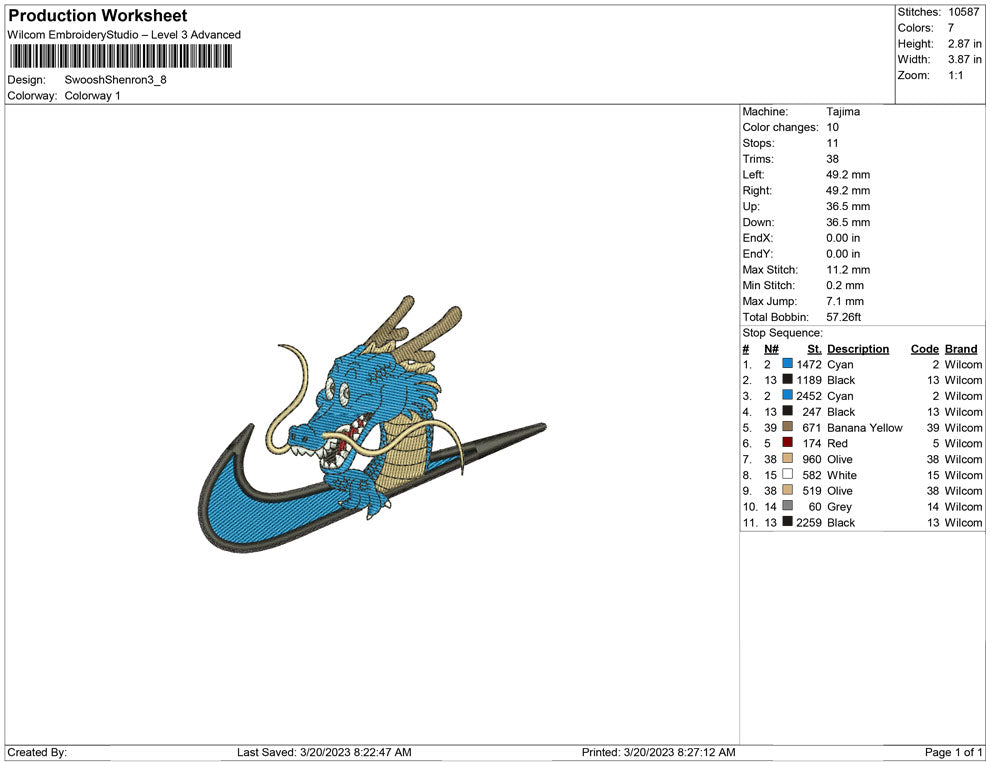Click the 'Grey' description in row 10

[839, 506]
